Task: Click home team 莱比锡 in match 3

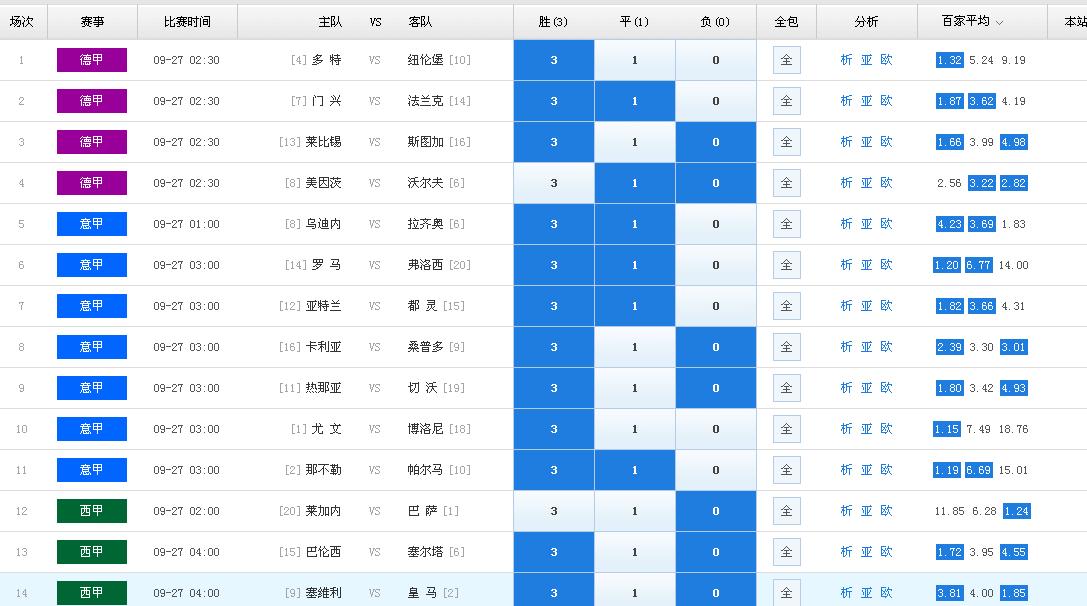Action: point(323,141)
